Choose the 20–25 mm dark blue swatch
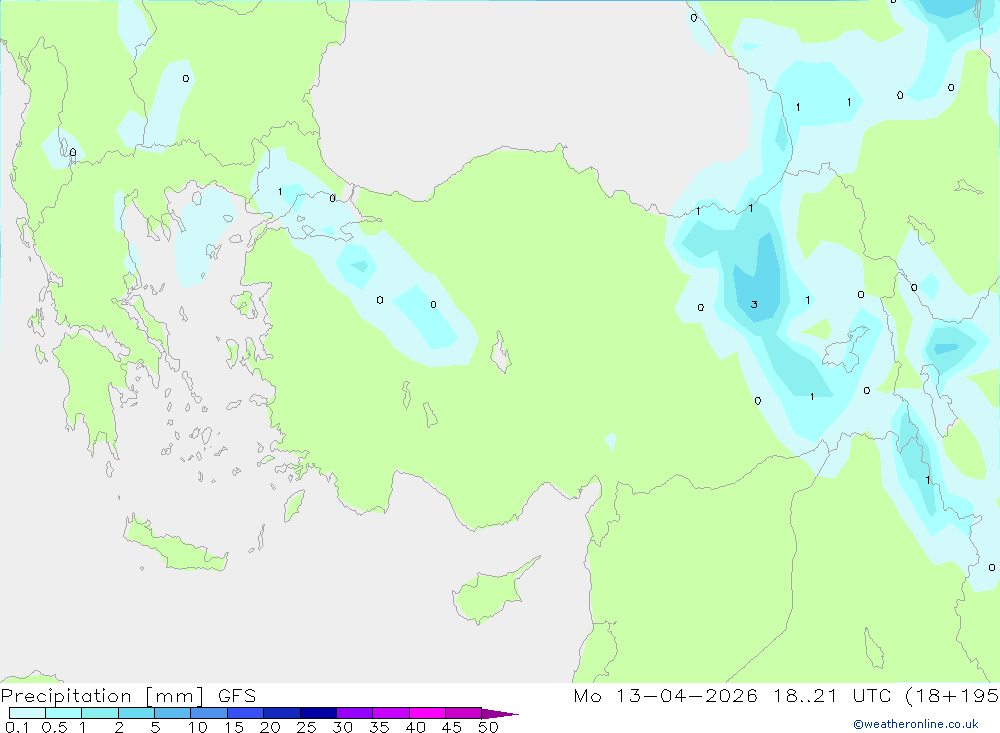The width and height of the screenshot is (1000, 733). click(x=281, y=713)
